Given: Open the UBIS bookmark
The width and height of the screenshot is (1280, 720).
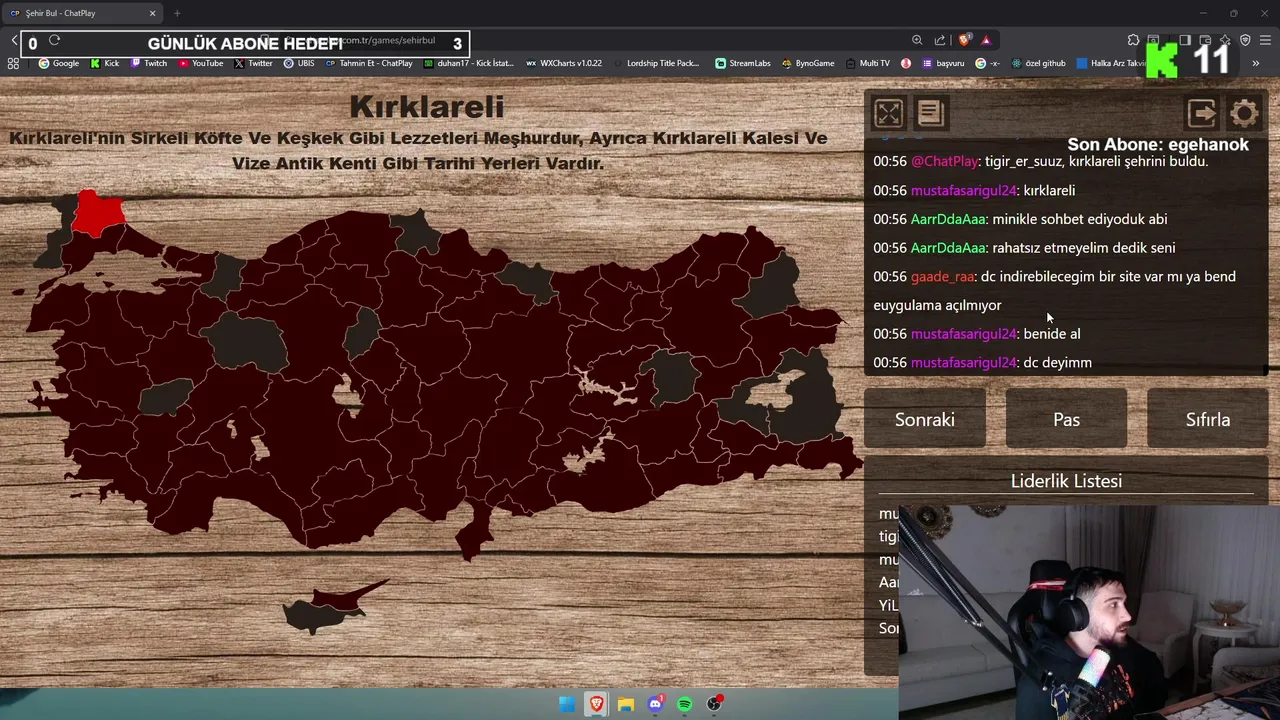Looking at the screenshot, I should click(299, 63).
